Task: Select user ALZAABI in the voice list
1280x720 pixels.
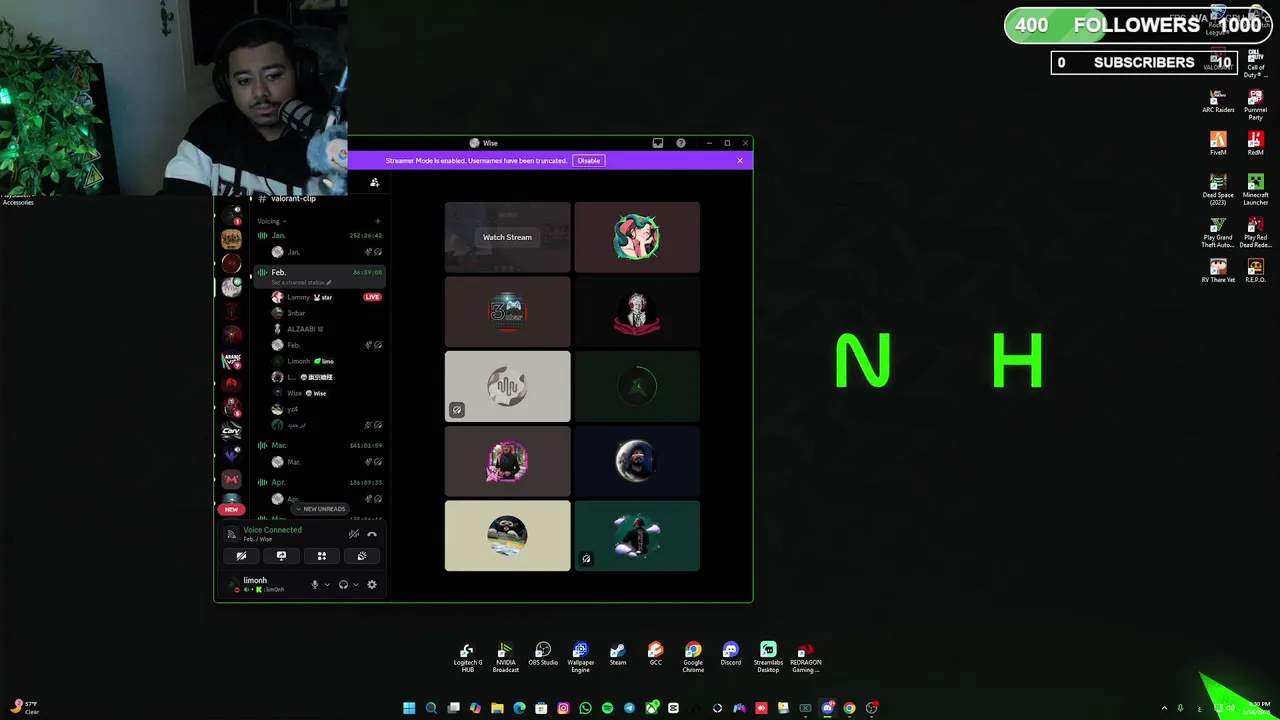Action: pyautogui.click(x=305, y=329)
